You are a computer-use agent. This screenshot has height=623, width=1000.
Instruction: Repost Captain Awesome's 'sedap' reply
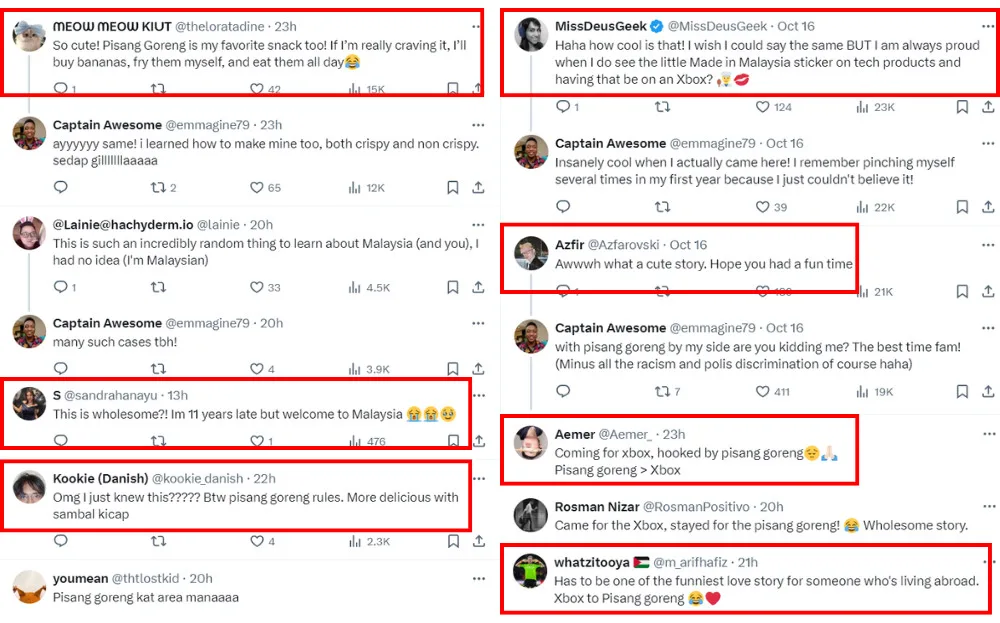point(157,187)
